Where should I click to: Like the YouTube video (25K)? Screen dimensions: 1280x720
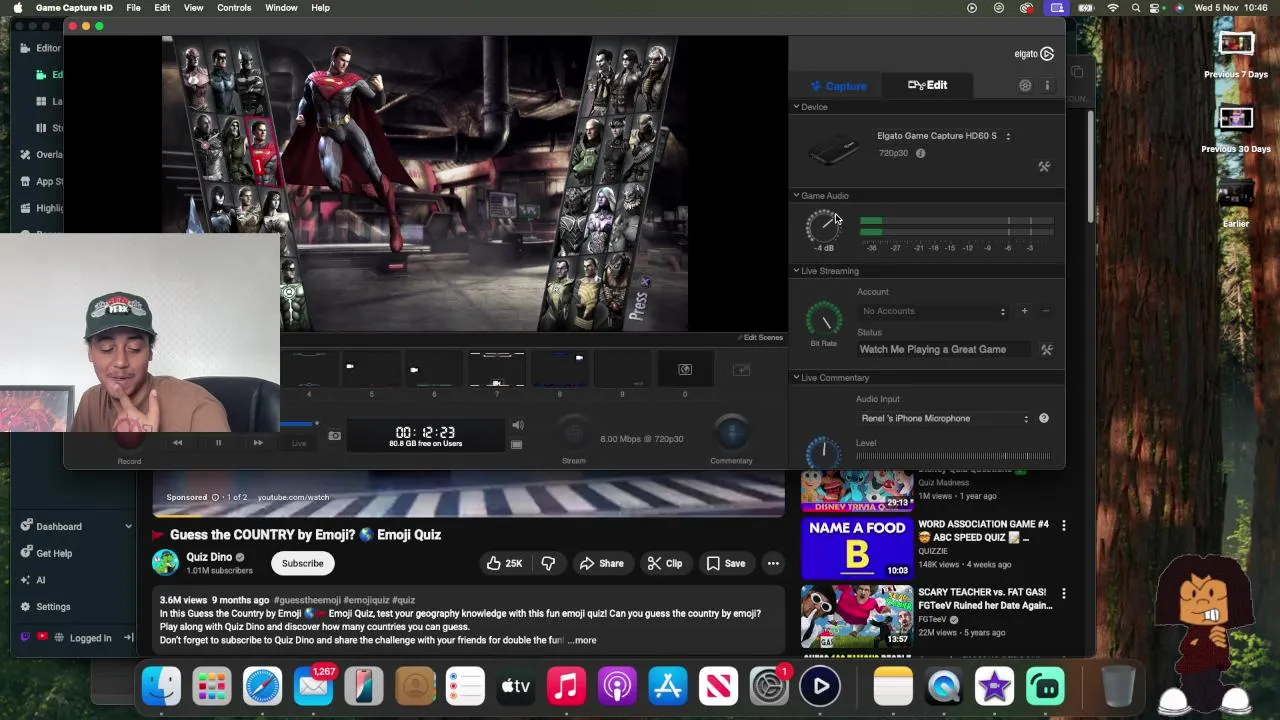[x=504, y=563]
